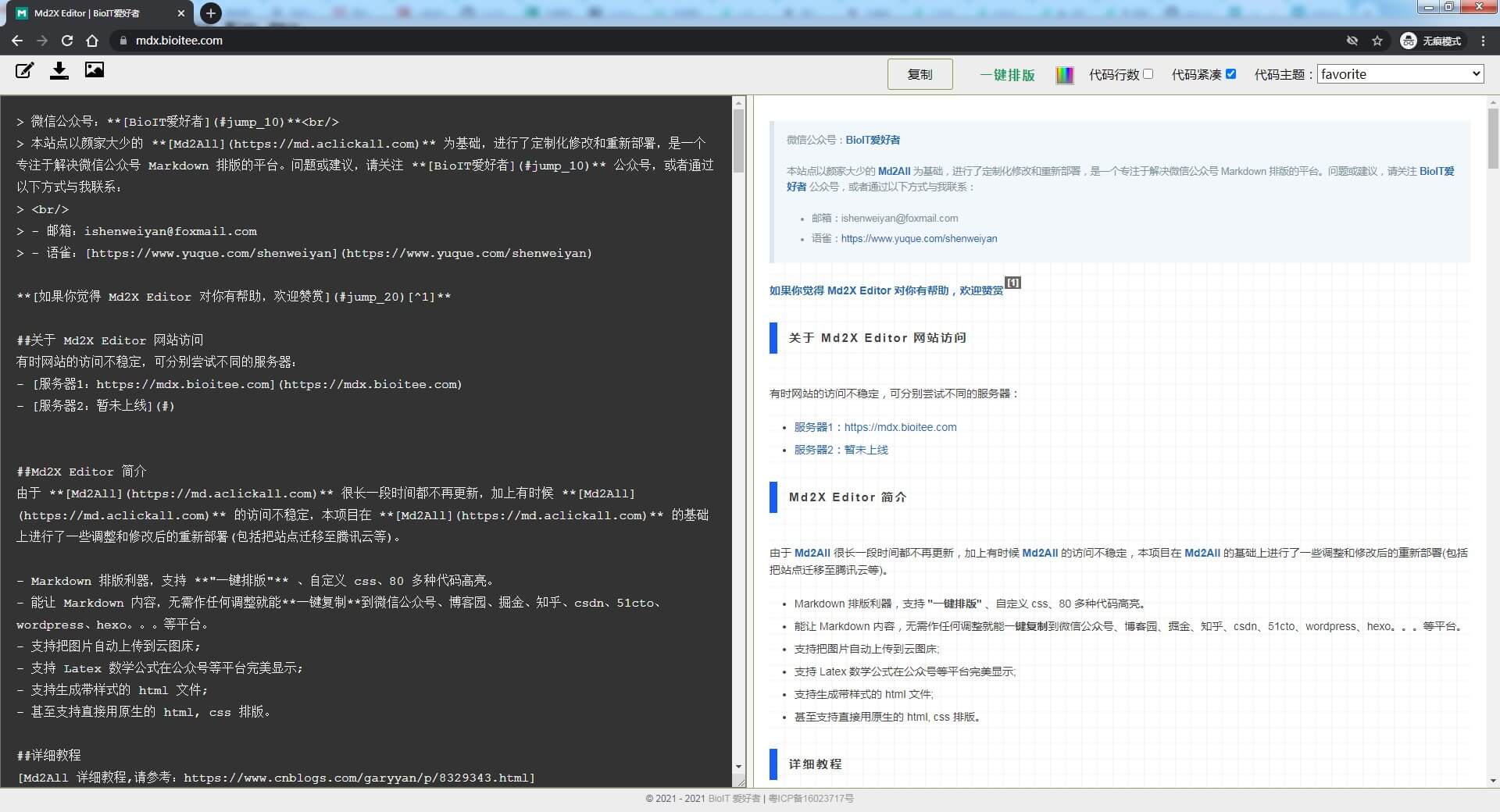Click the 详细教程 preview heading

(x=815, y=764)
